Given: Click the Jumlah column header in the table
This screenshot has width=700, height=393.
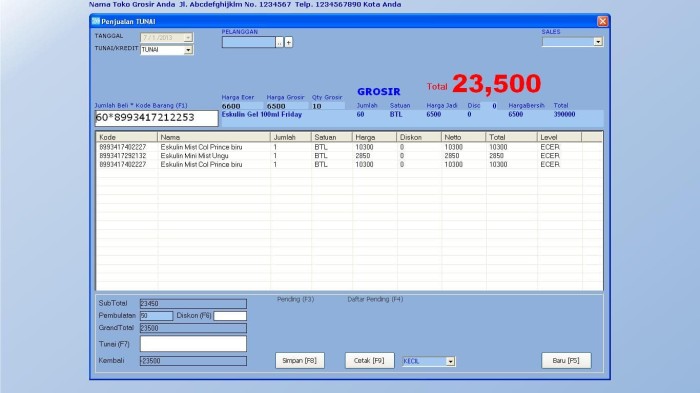Looking at the screenshot, I should click(x=291, y=137).
